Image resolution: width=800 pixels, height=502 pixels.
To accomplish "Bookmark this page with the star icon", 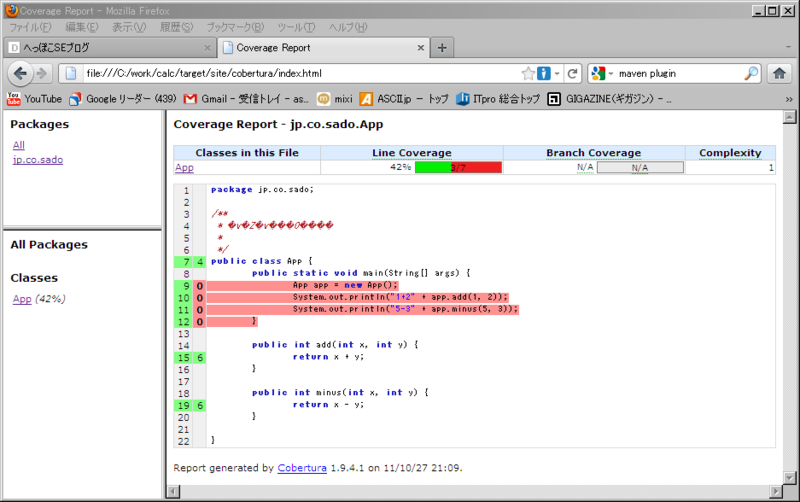I will 528,73.
